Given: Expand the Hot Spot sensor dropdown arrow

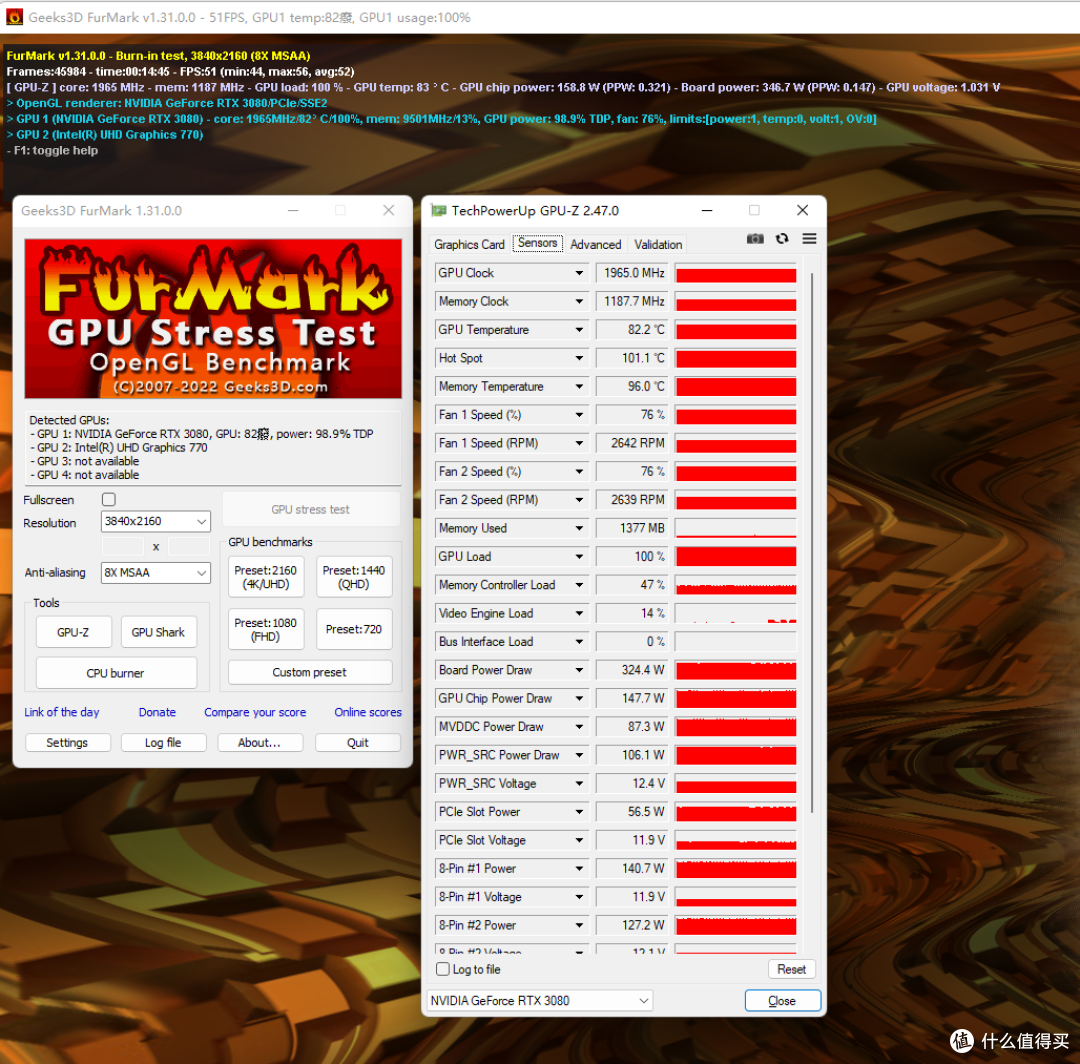Looking at the screenshot, I should [579, 358].
